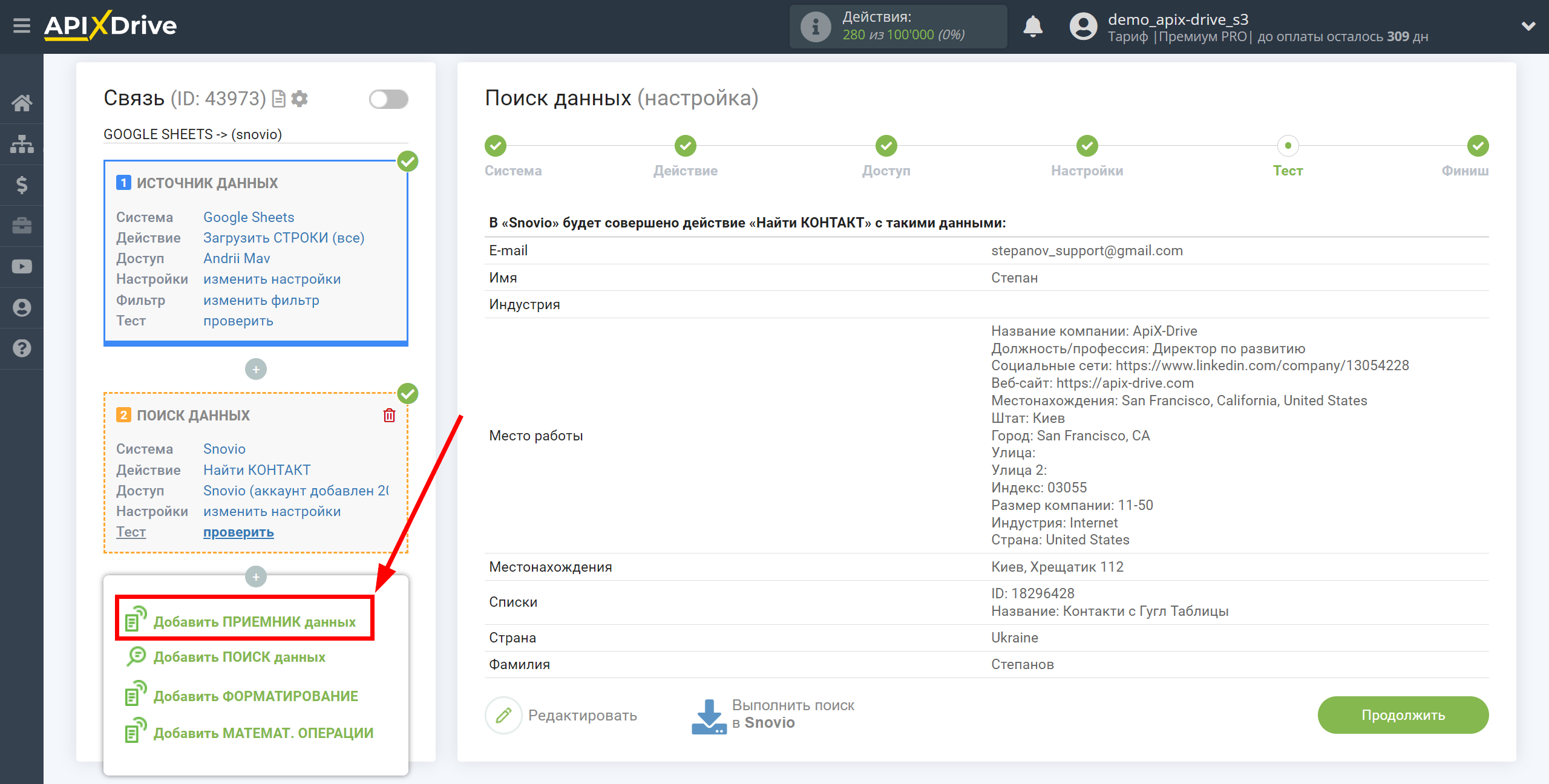This screenshot has width=1549, height=784.
Task: Open the connections sitemap sidebar icon
Action: point(22,144)
